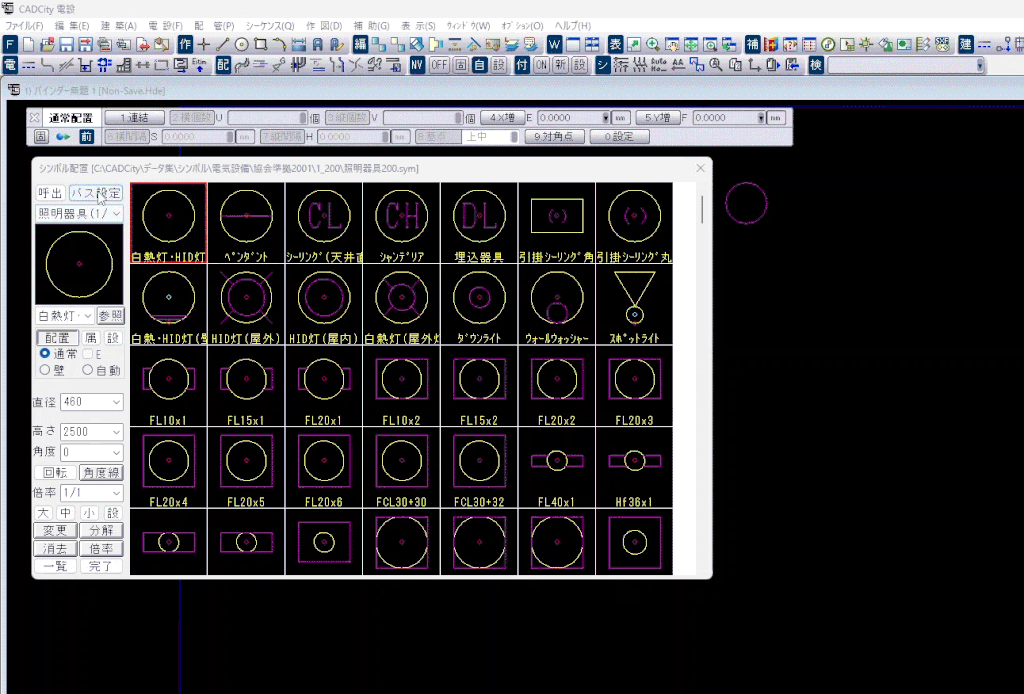Open the 作図(D) menu
The height and width of the screenshot is (694, 1024).
(x=324, y=25)
